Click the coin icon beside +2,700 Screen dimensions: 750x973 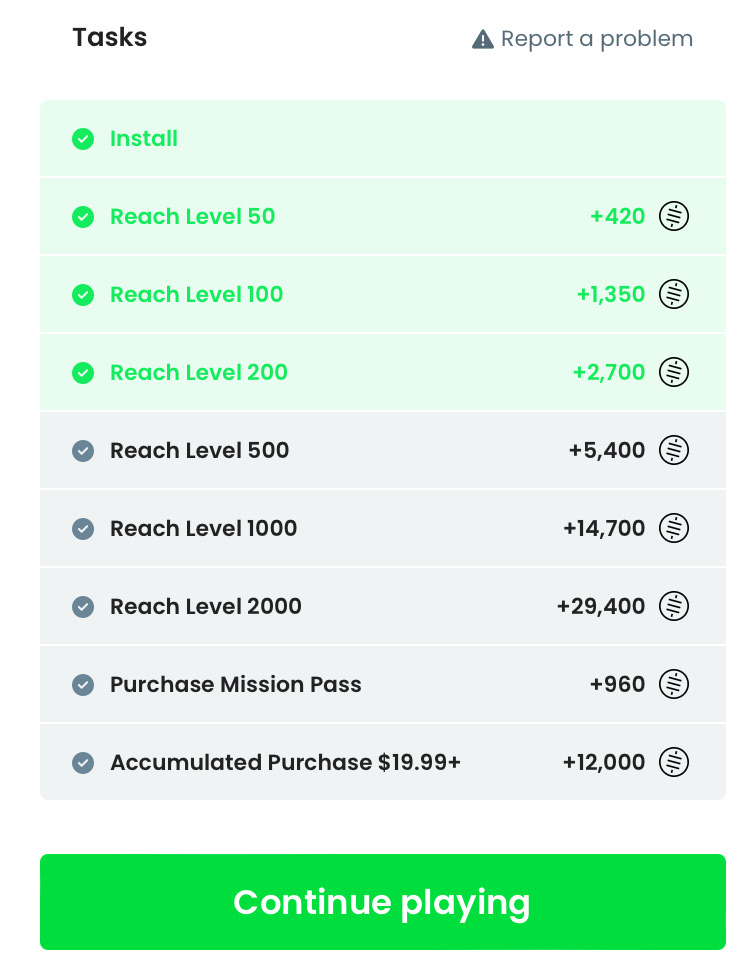click(674, 372)
